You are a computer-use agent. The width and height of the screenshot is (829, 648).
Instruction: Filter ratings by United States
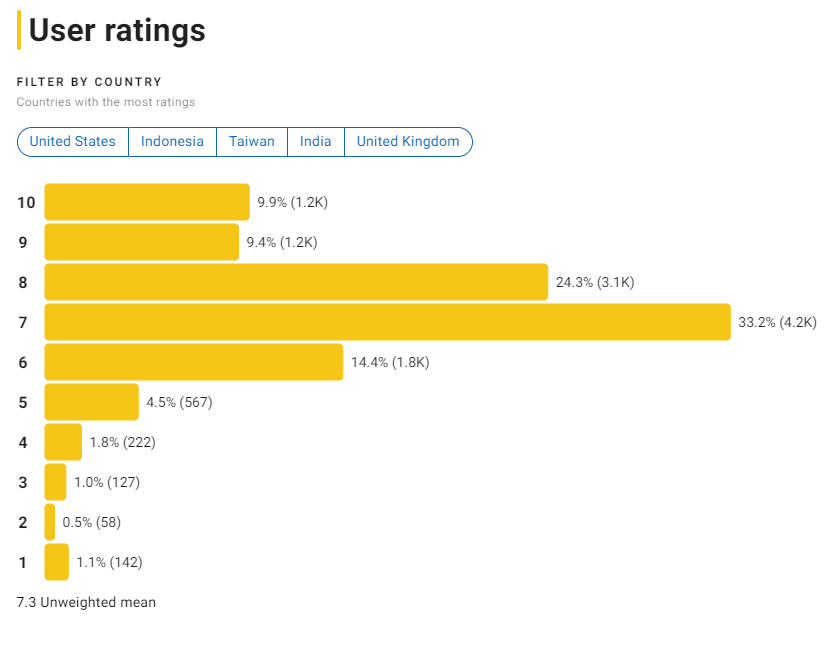coord(71,141)
